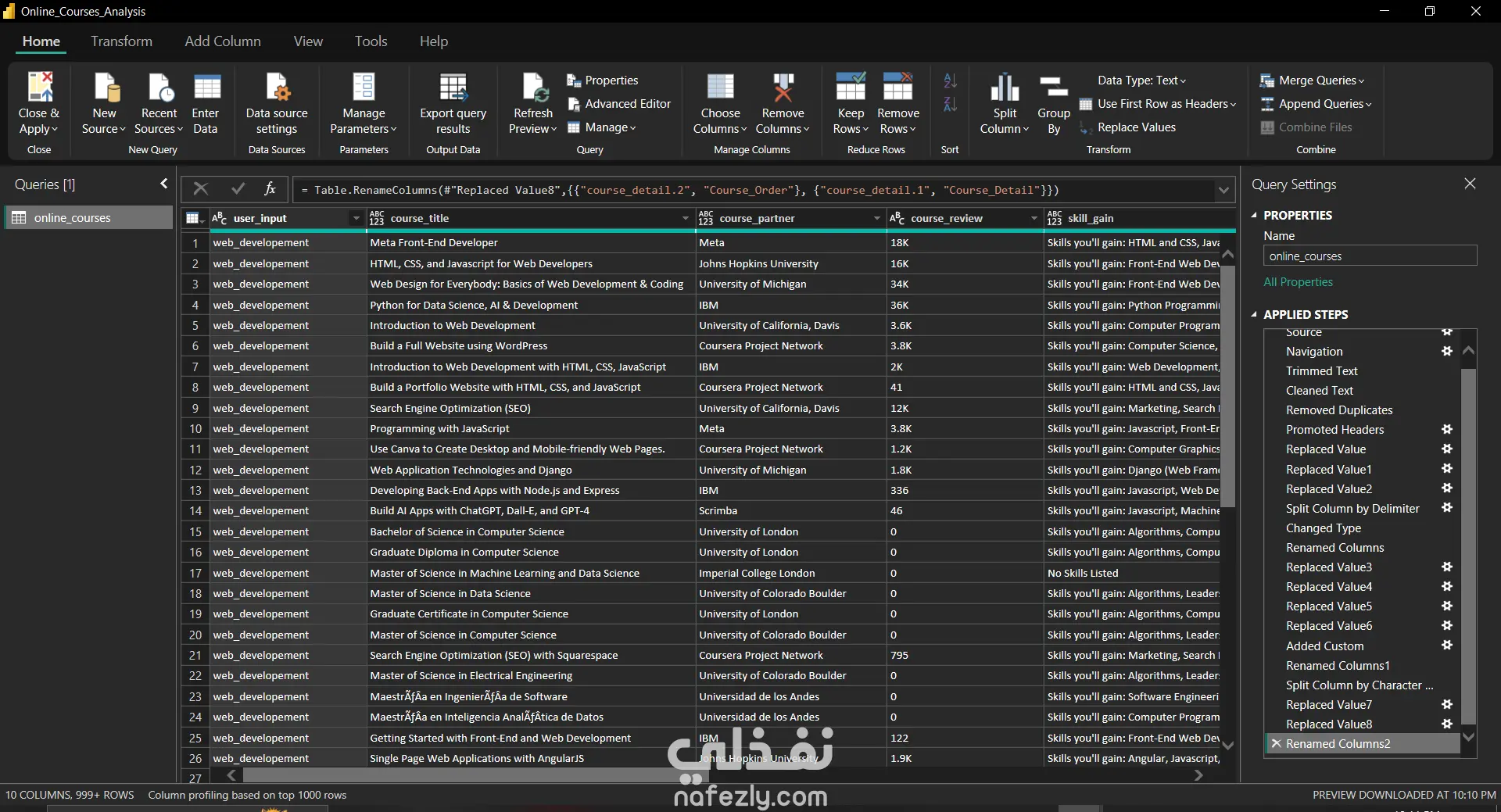
Task: Launch the Advanced Editor
Action: [x=618, y=104]
